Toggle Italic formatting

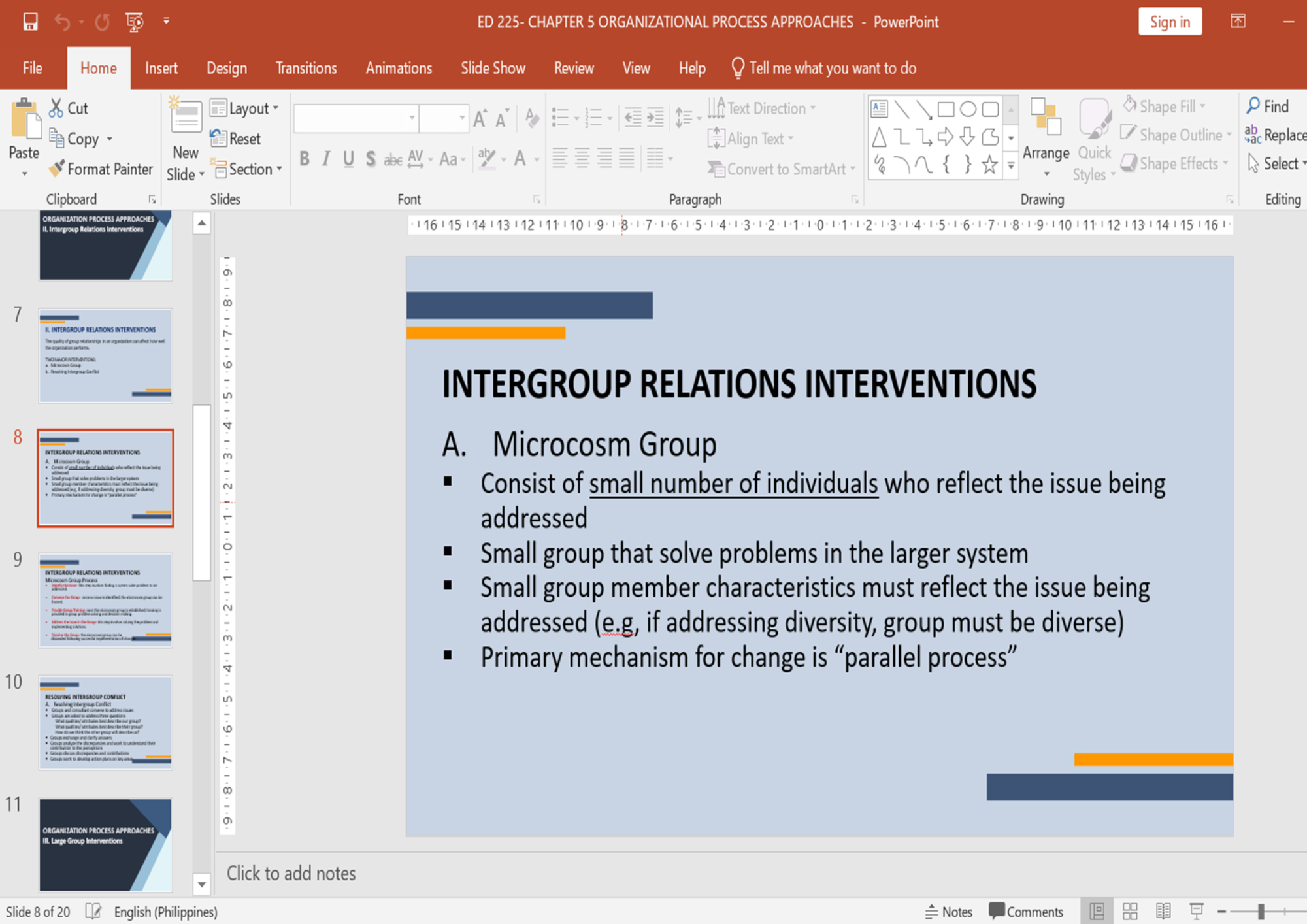326,159
